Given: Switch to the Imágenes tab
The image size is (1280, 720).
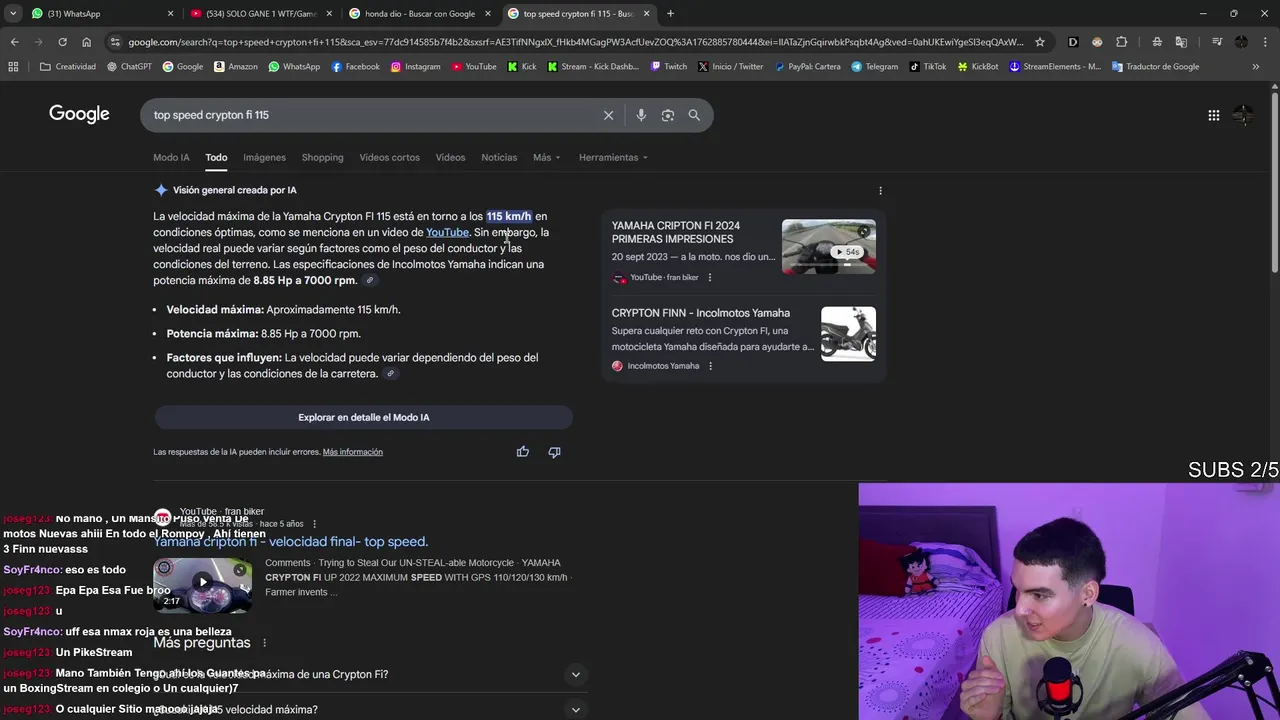Looking at the screenshot, I should (264, 157).
